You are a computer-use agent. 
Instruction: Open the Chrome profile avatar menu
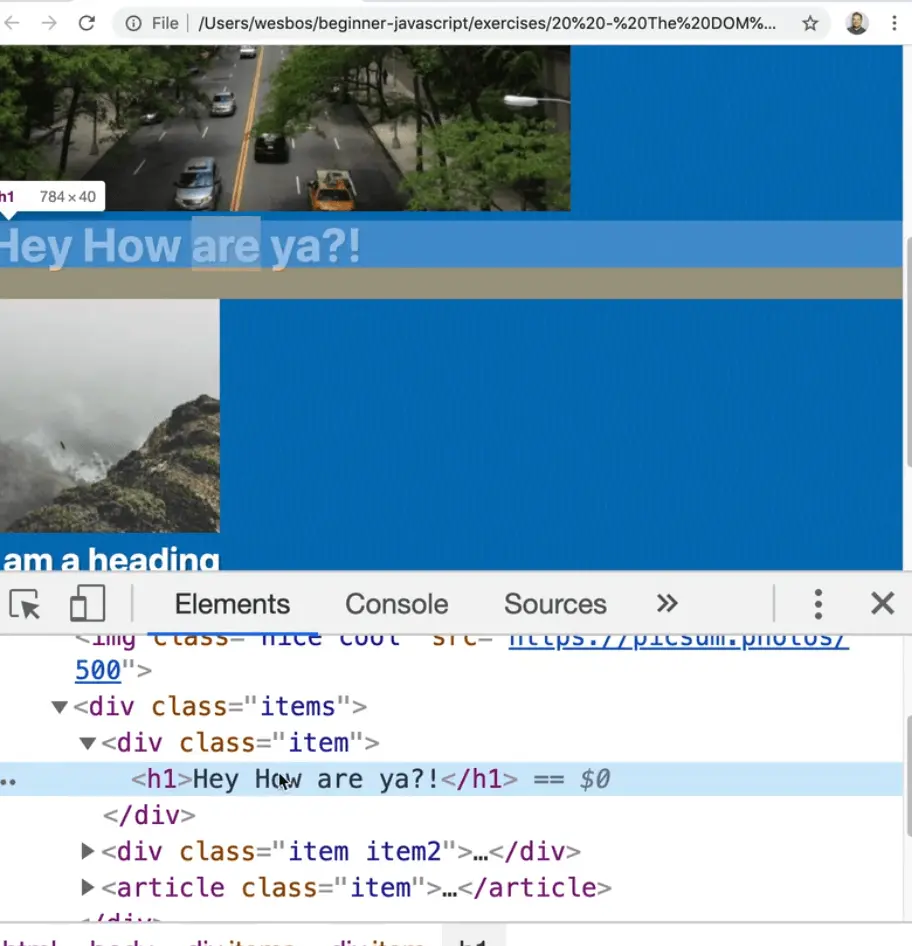coord(856,23)
